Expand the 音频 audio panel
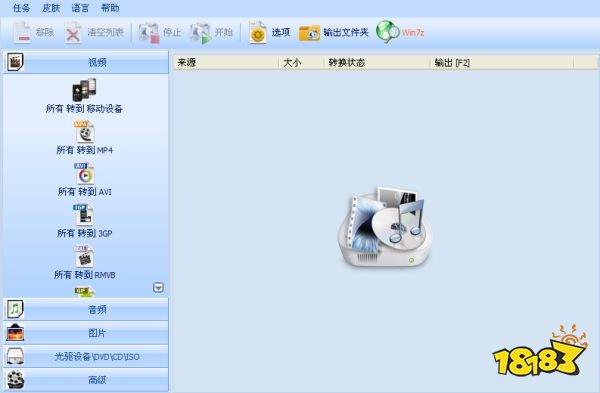This screenshot has width=600, height=393. 86,309
